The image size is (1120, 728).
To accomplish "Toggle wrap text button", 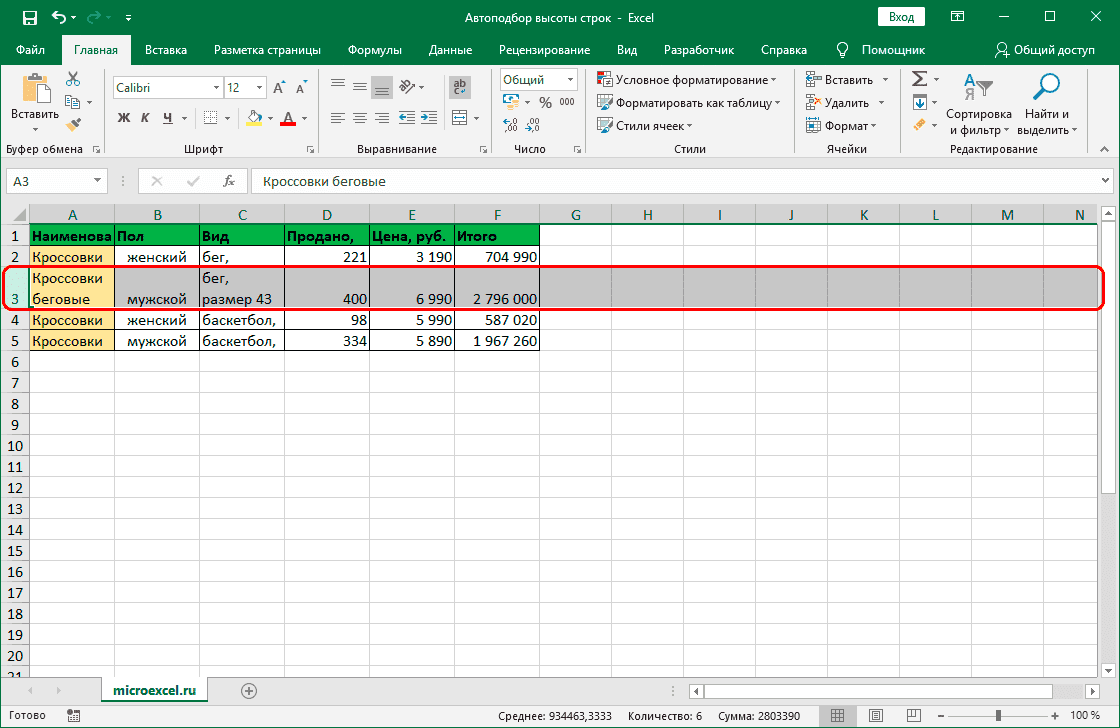I will coord(460,88).
